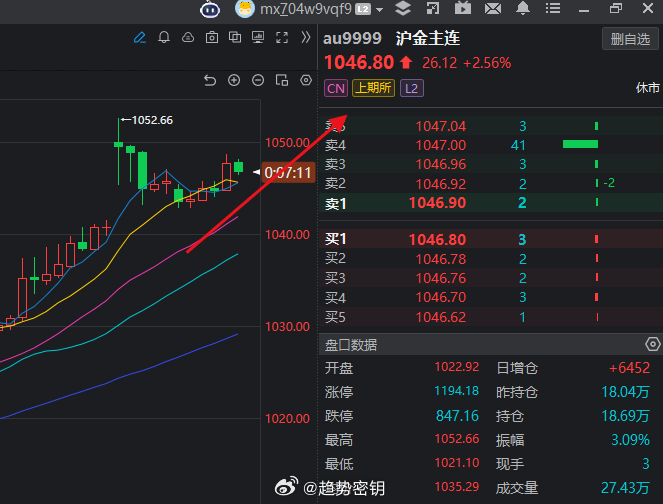Click the stacked layers icon
The image size is (663, 504).
point(403,8)
